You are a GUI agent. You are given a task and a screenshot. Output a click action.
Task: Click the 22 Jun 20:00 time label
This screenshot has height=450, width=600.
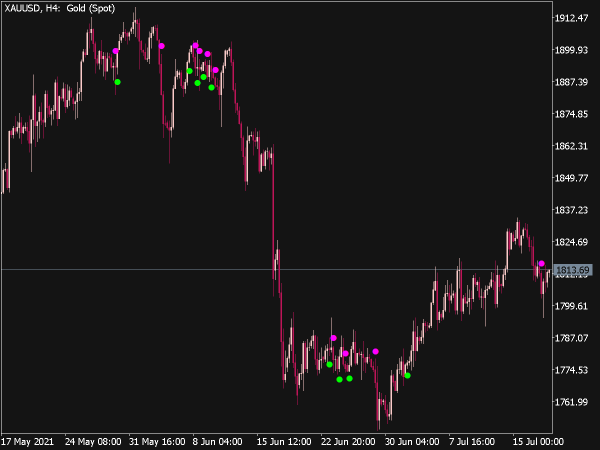pos(348,442)
